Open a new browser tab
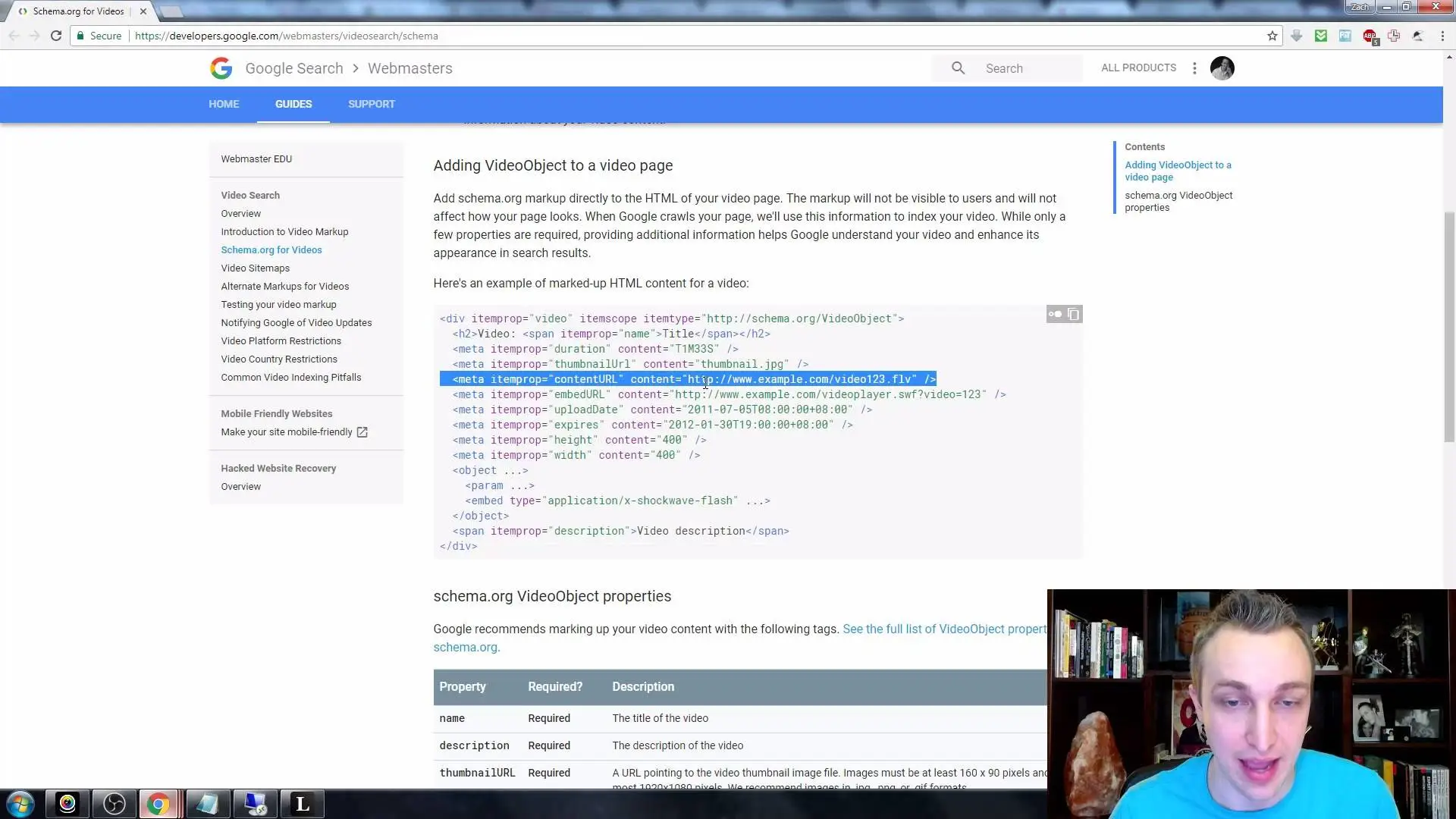 pyautogui.click(x=171, y=11)
